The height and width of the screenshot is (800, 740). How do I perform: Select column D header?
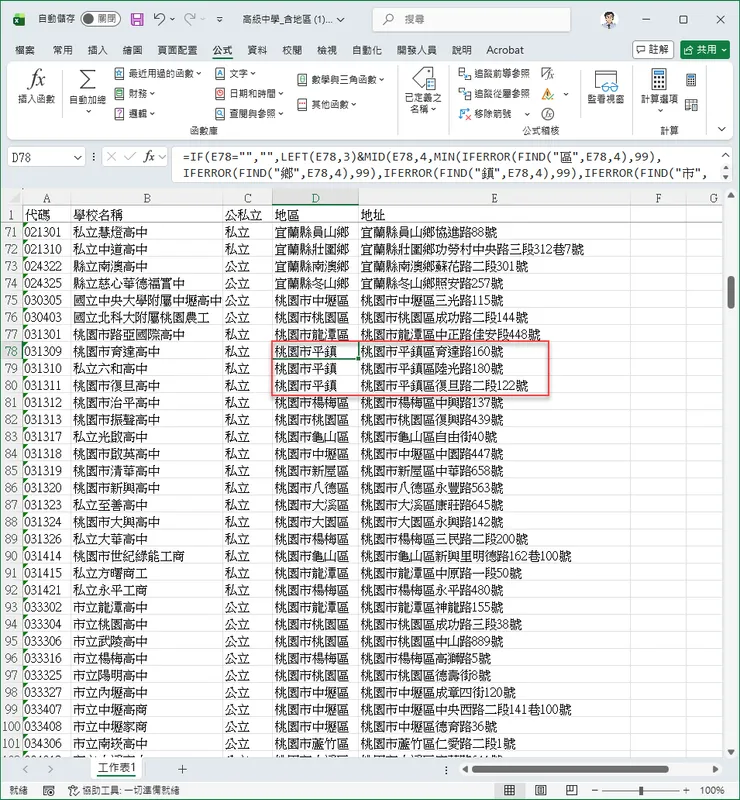[315, 198]
